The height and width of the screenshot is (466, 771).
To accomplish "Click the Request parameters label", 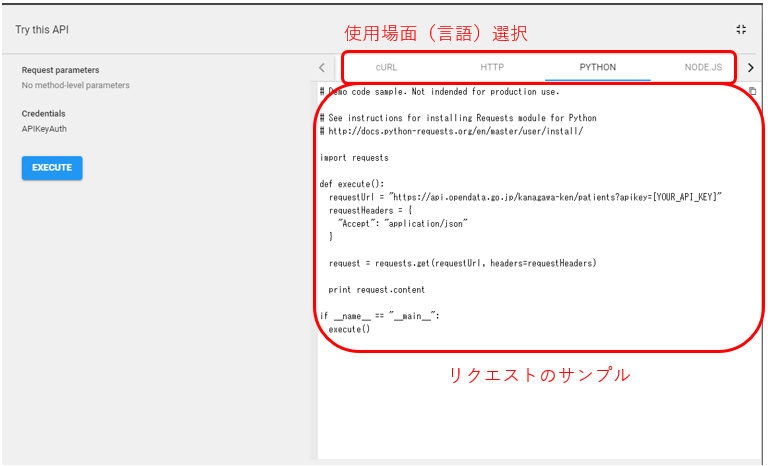I will click(x=60, y=70).
